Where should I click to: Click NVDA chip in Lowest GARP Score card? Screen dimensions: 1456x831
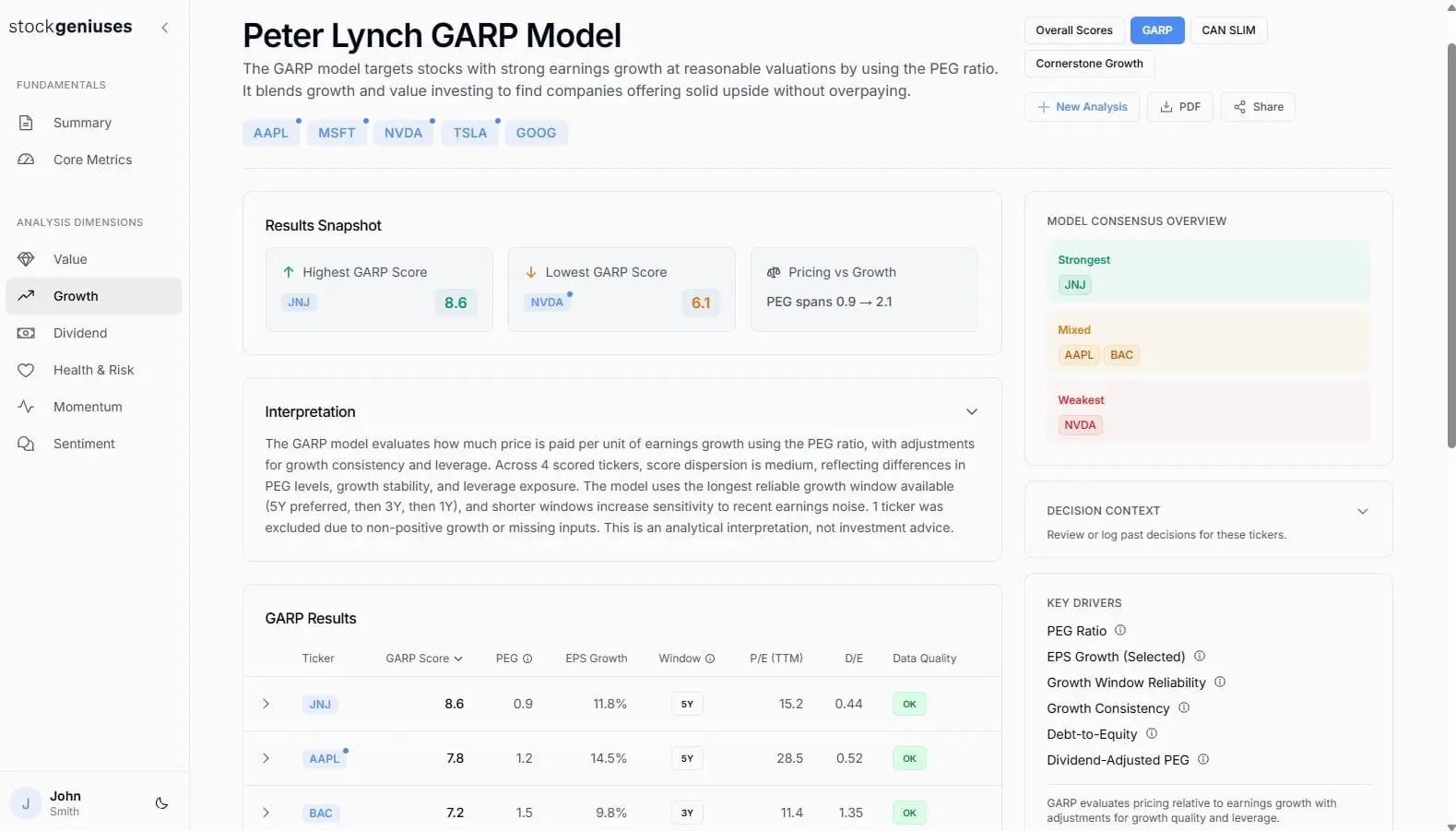click(547, 302)
